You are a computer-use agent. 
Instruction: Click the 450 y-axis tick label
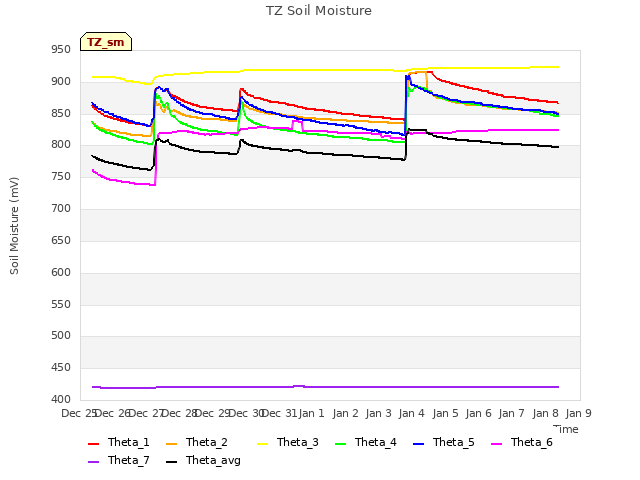[x=61, y=368]
